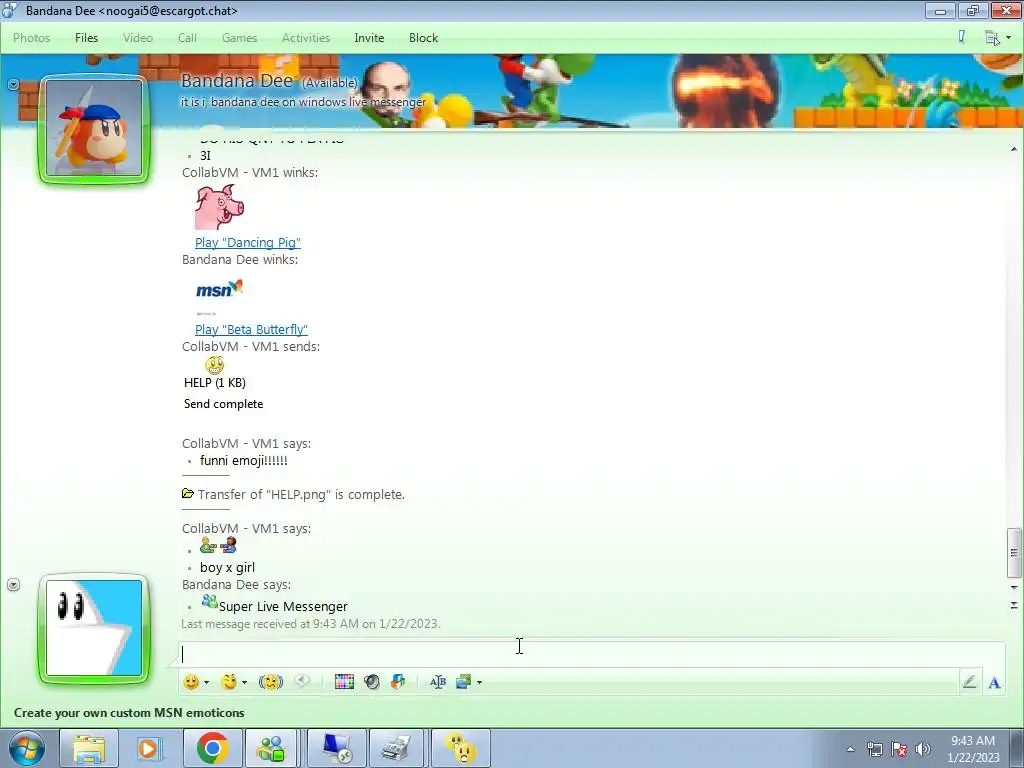Screen dimensions: 1024x768
Task: Switch to handwriting pen mode icon
Action: tap(970, 682)
